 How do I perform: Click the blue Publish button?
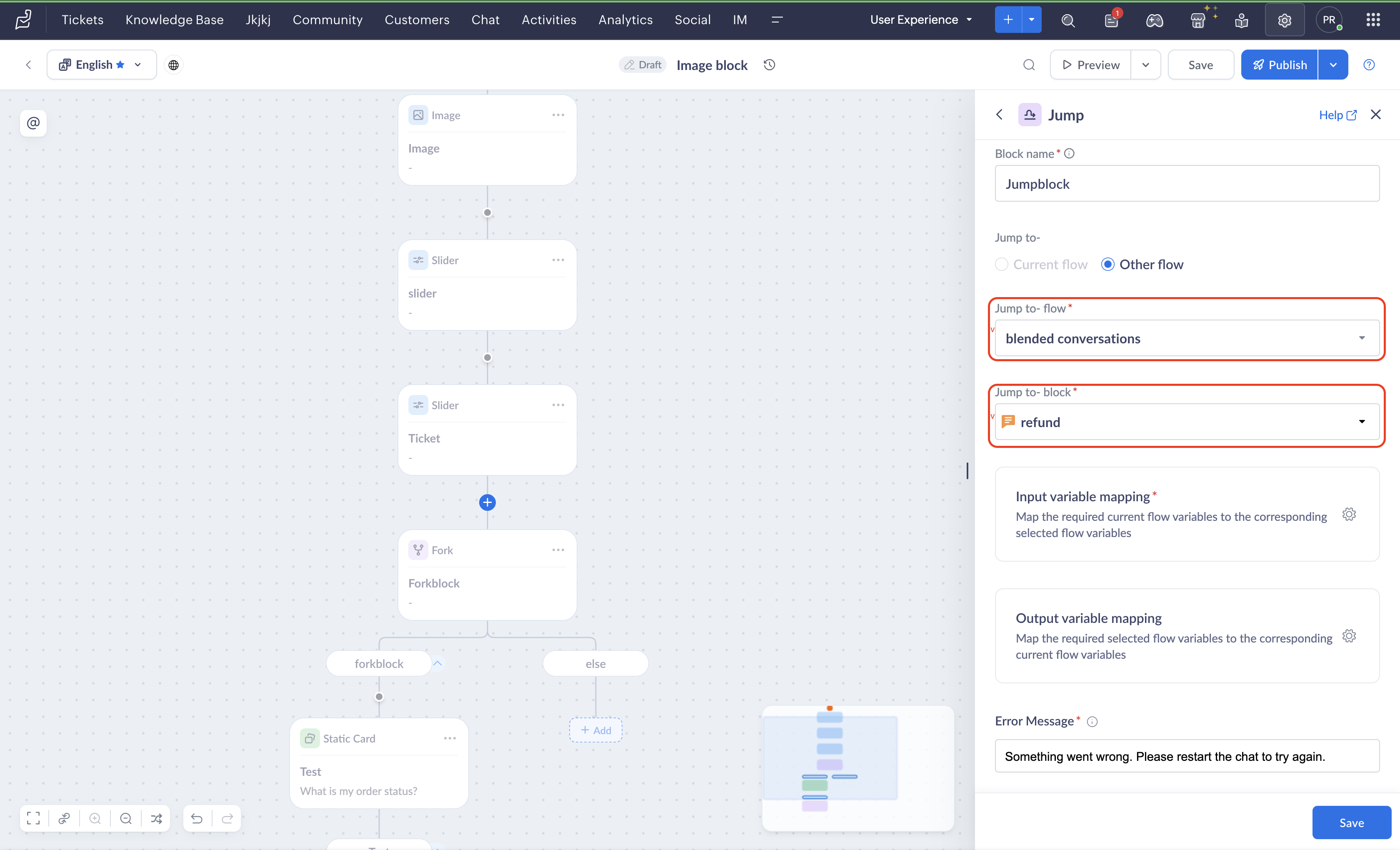point(1280,65)
